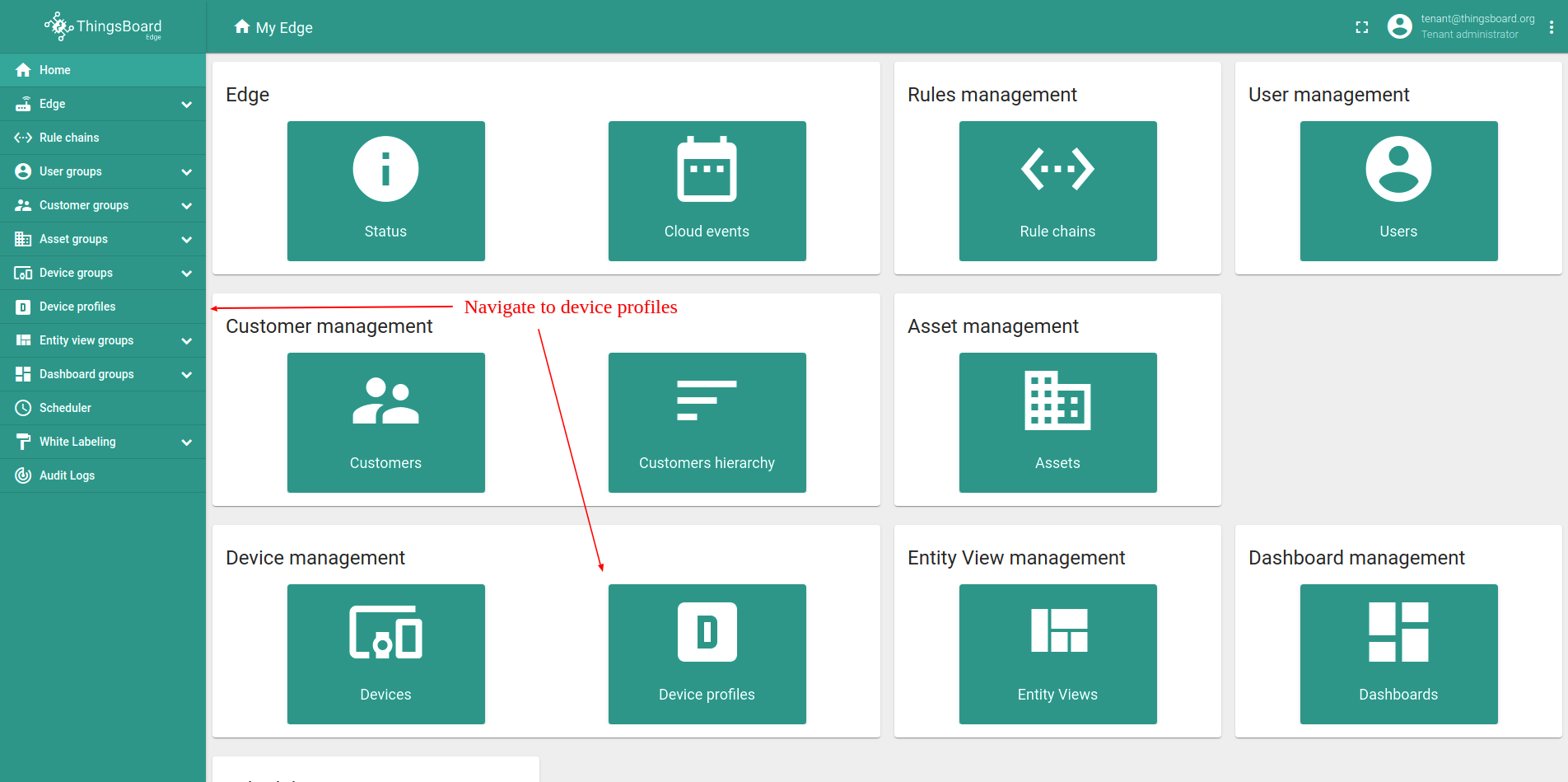Go to Scheduler in the sidebar
Image resolution: width=1568 pixels, height=782 pixels.
point(65,408)
